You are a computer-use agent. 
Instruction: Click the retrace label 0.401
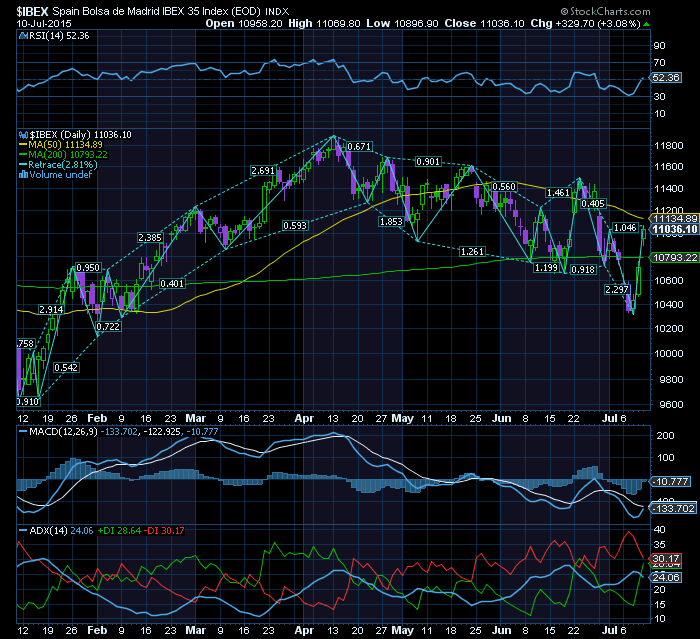click(172, 284)
